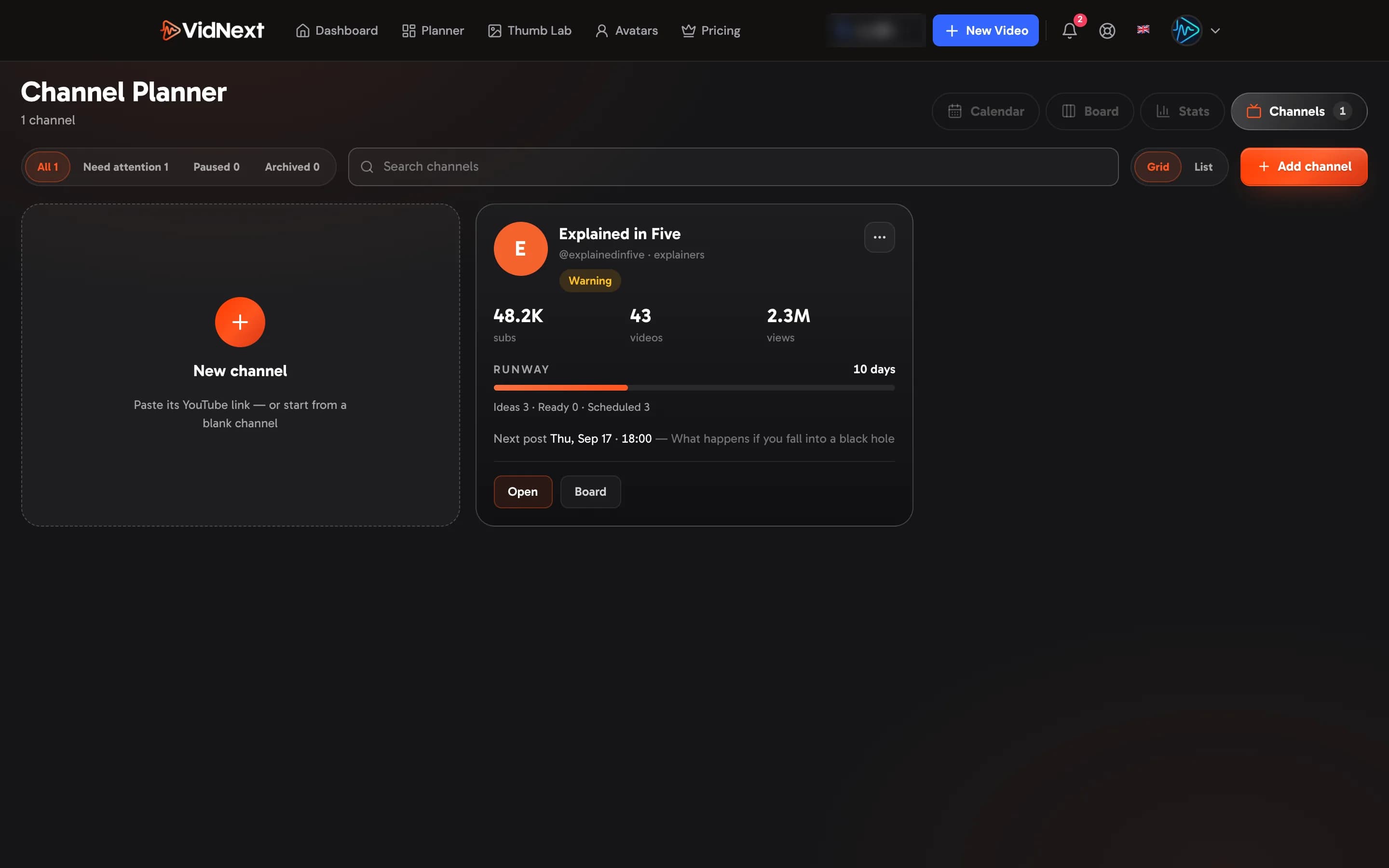This screenshot has height=868, width=1389.
Task: Click the 2.3M views stat
Action: pos(788,325)
